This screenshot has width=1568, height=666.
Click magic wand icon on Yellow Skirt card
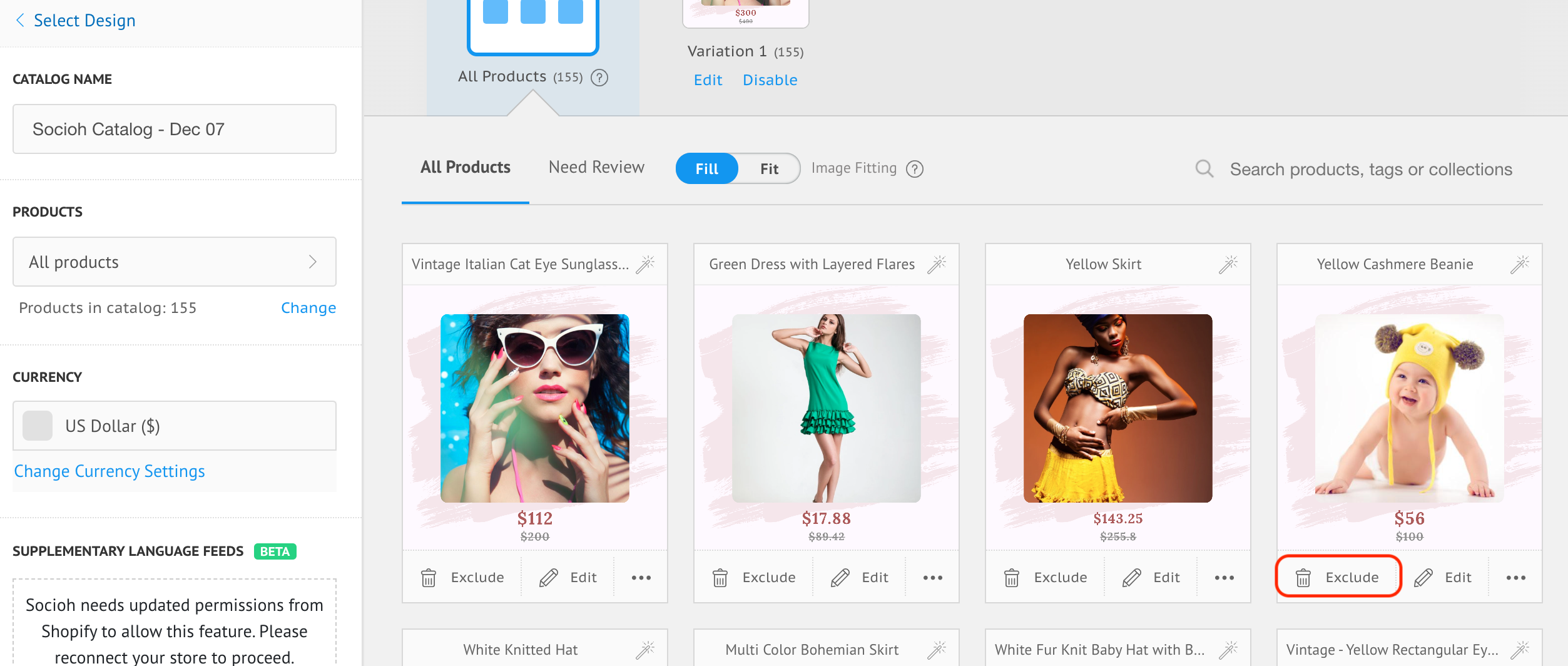pos(1228,265)
